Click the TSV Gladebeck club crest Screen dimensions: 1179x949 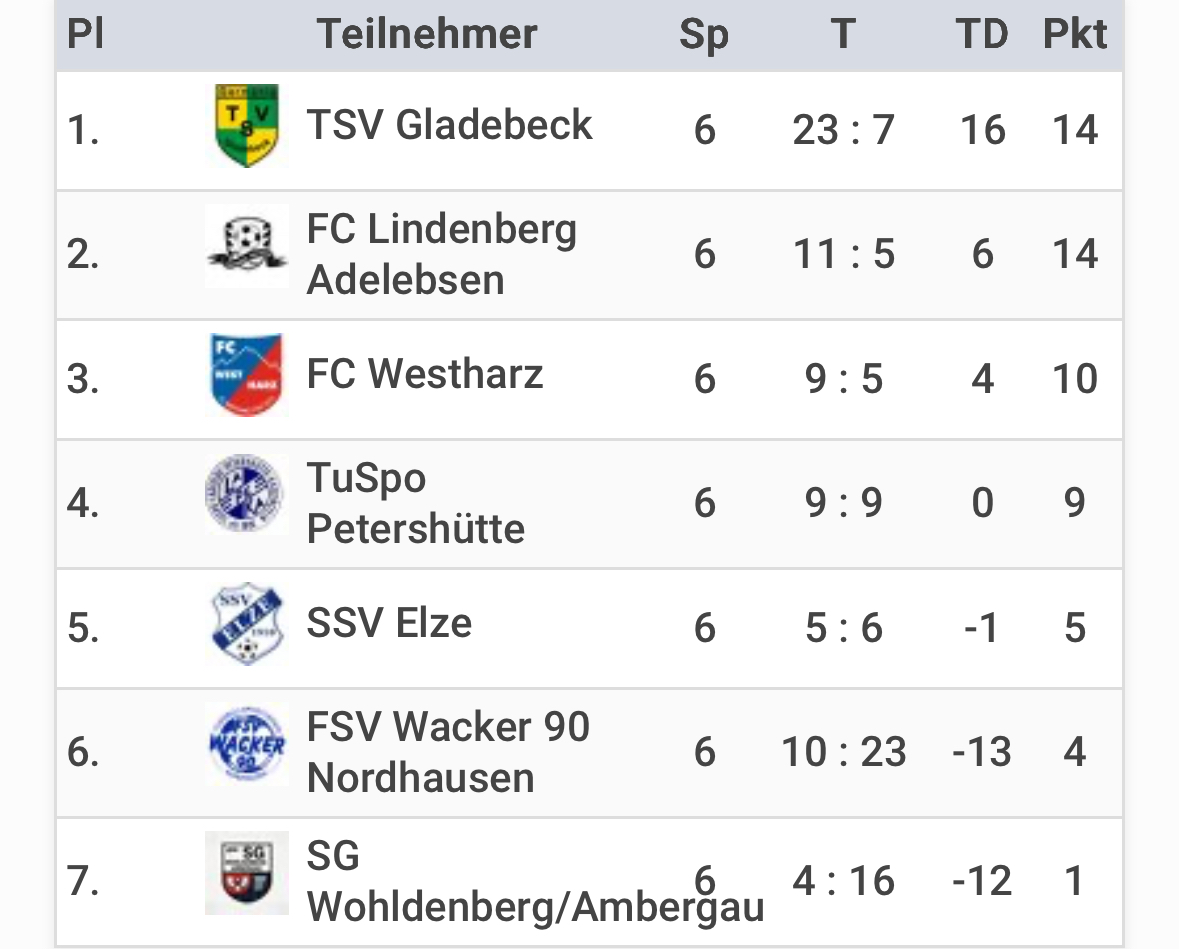coord(247,126)
